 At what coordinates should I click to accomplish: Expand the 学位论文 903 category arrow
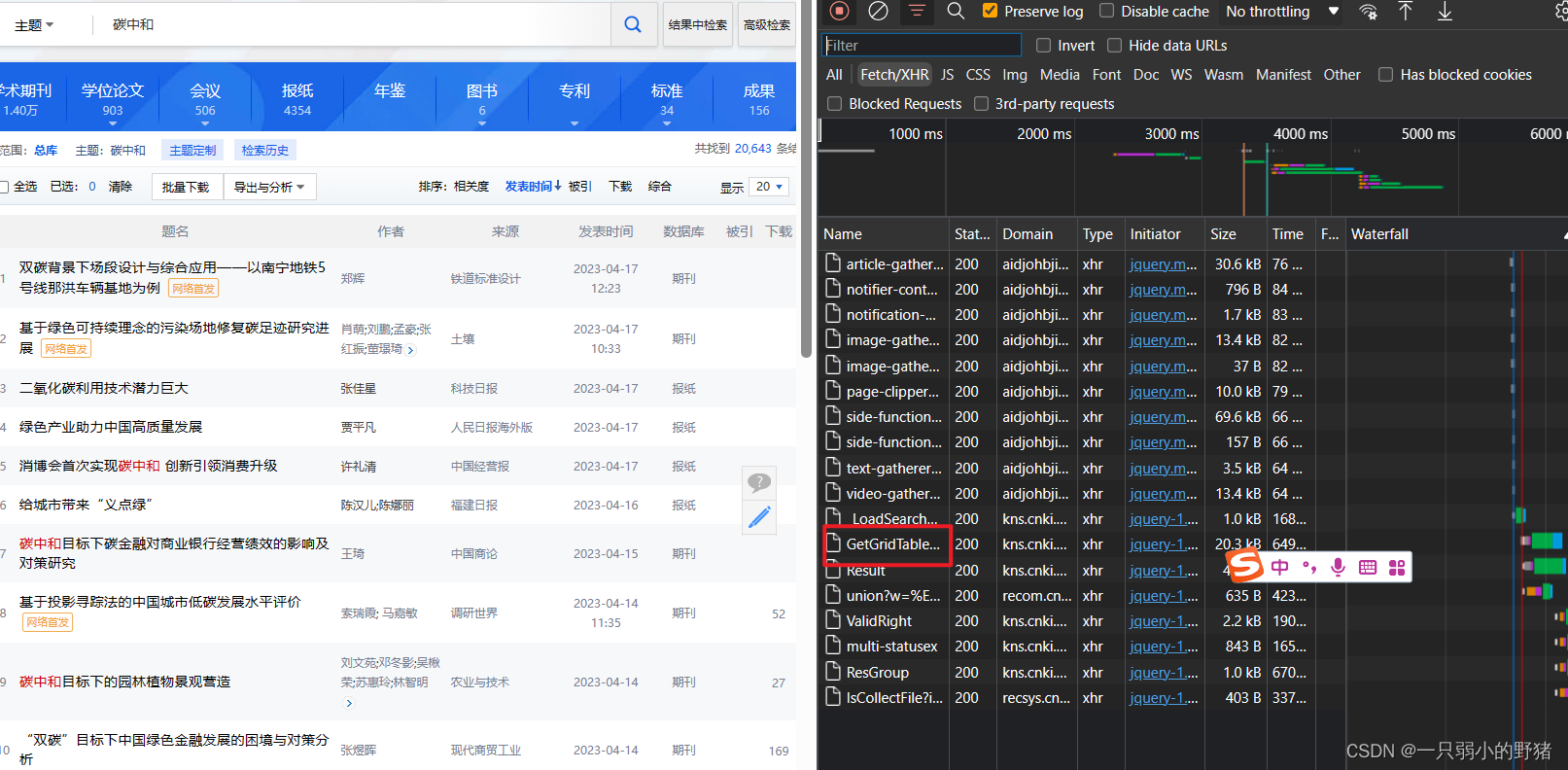[x=113, y=123]
